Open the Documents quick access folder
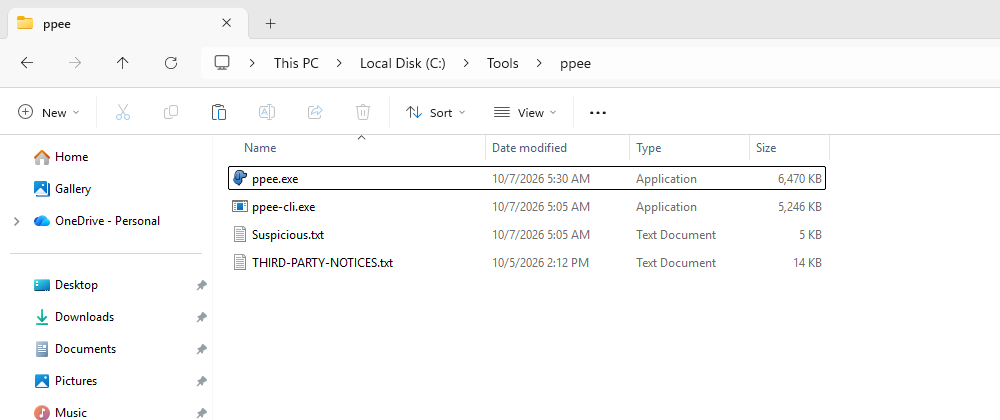 (x=75, y=349)
